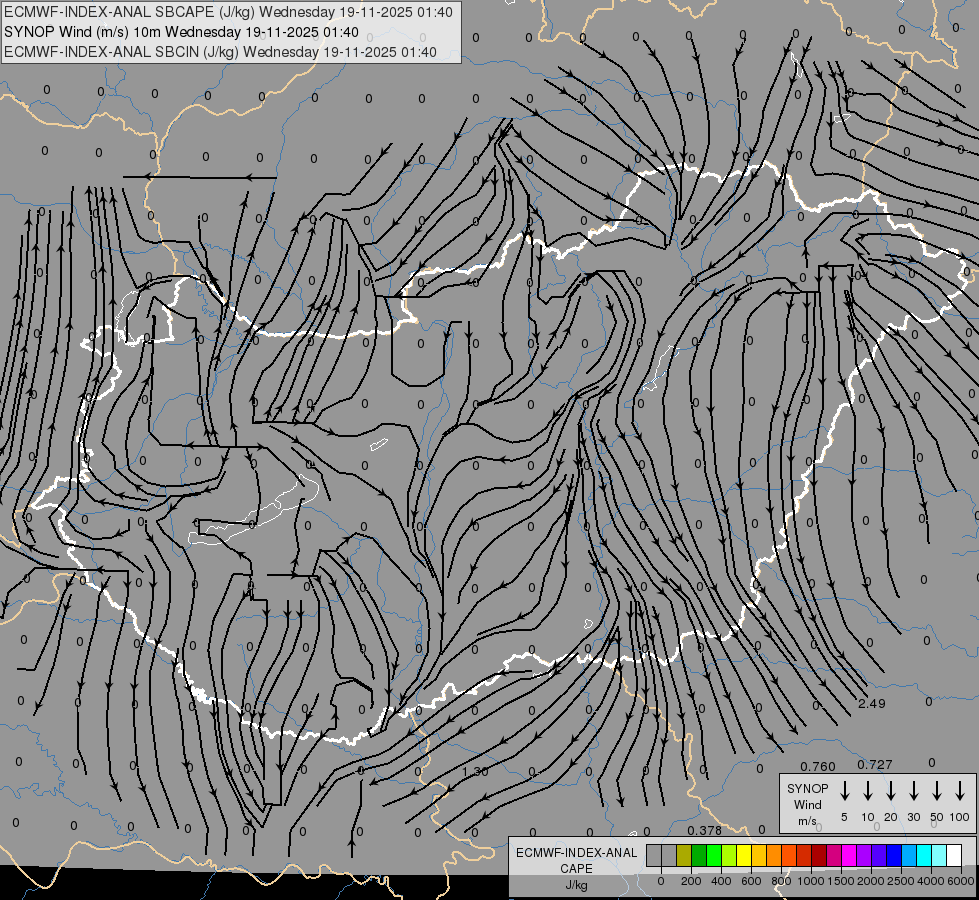Pick the lime swatch after 400 tick
Viewport: 979px width, 900px height.
coord(729,855)
